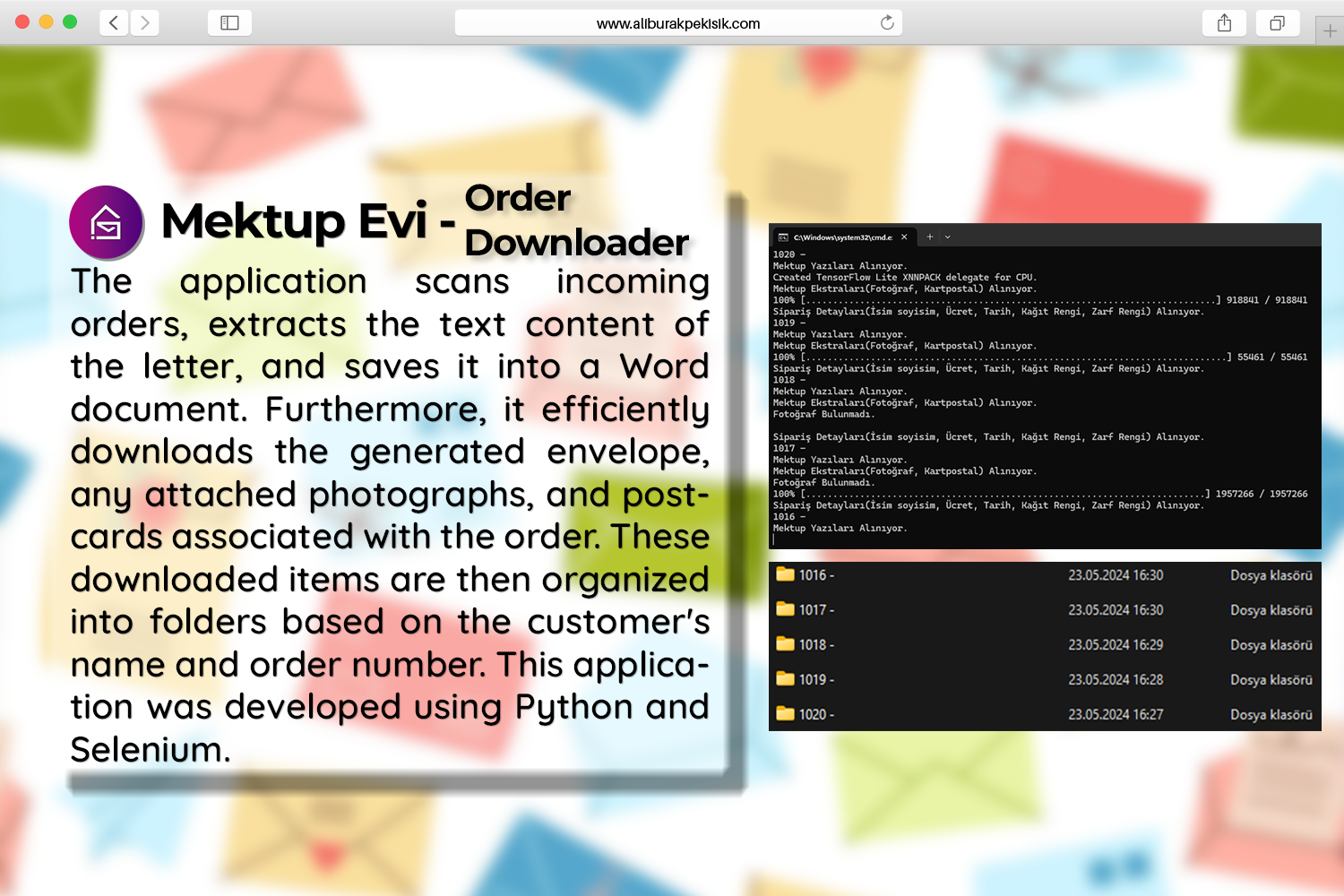Go forward with the browser forward arrow

pos(145,22)
